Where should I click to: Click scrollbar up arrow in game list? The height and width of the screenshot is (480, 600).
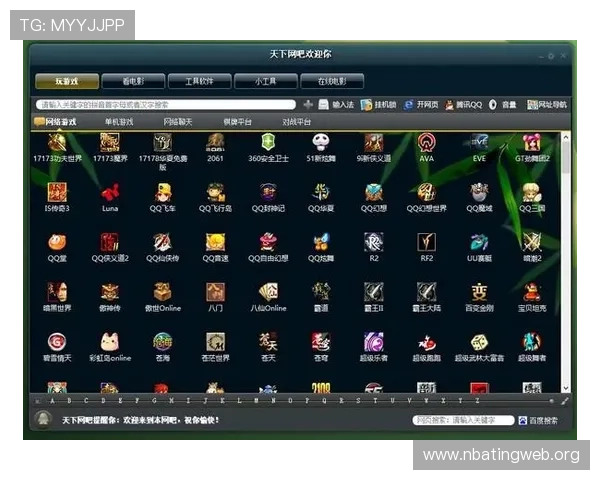coord(566,137)
